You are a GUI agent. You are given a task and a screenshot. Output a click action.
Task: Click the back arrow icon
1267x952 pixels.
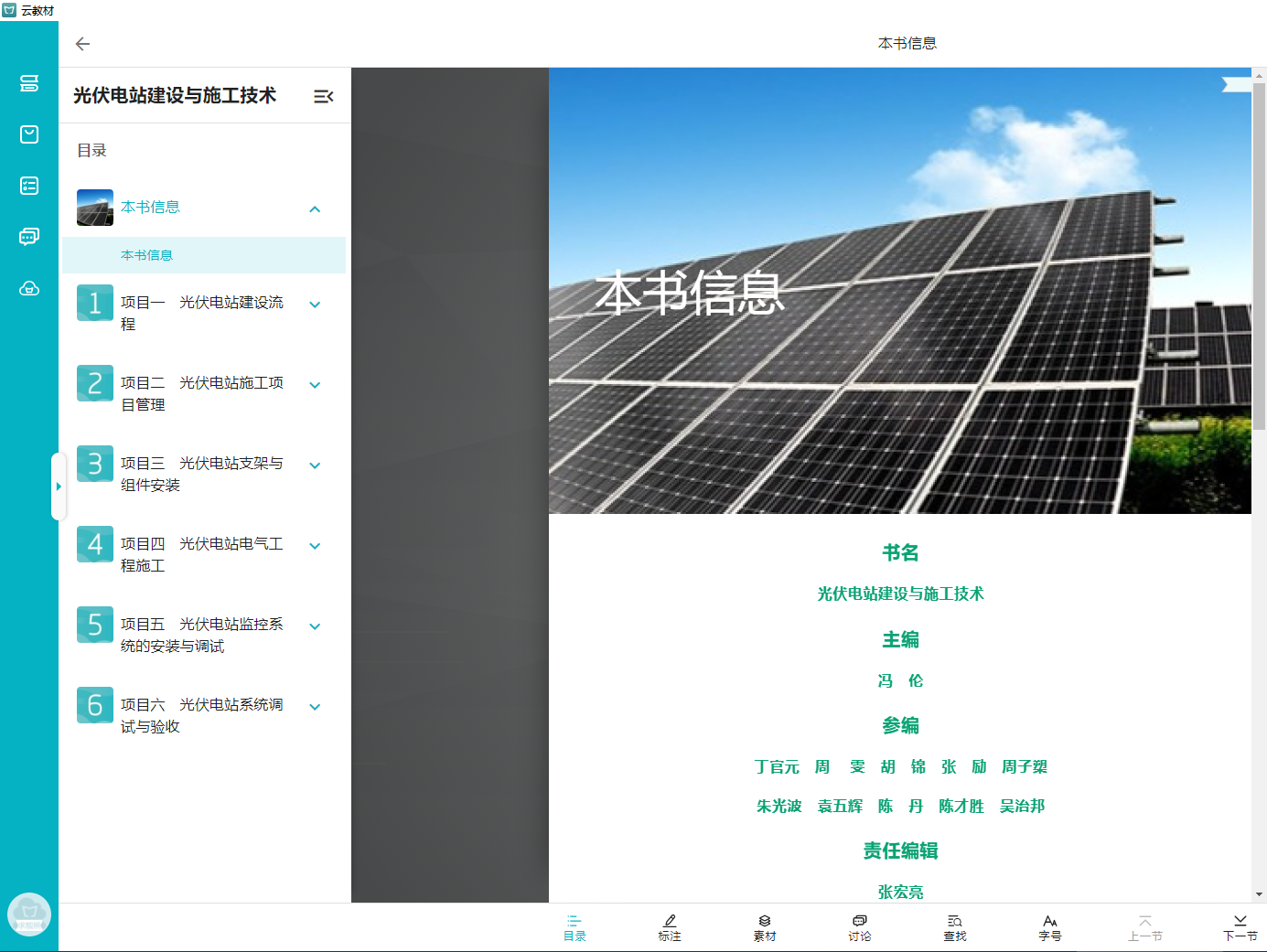[x=82, y=44]
